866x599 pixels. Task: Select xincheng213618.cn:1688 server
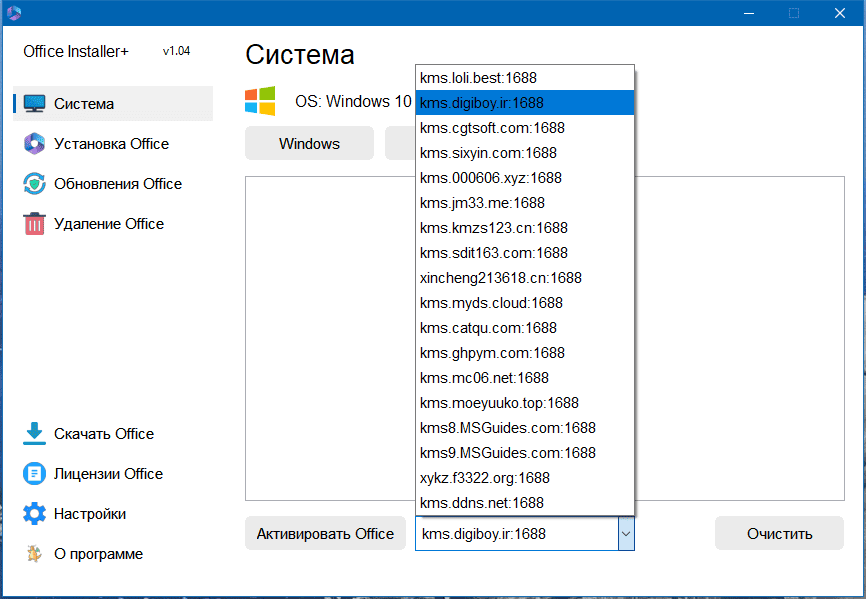tap(525, 278)
